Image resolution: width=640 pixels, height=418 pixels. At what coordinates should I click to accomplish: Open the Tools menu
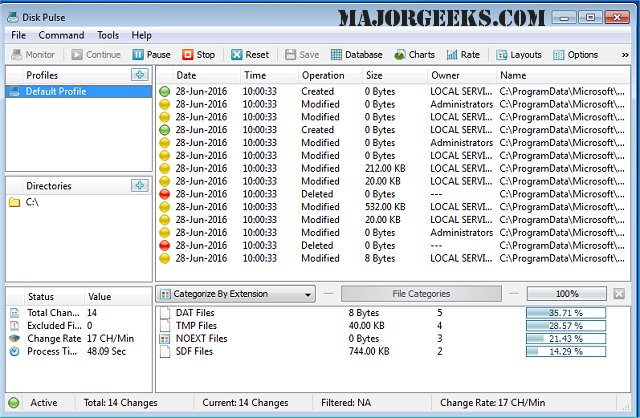[x=108, y=35]
